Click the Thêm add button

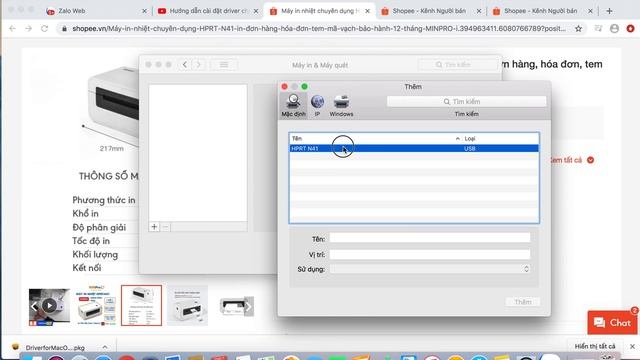click(x=522, y=302)
